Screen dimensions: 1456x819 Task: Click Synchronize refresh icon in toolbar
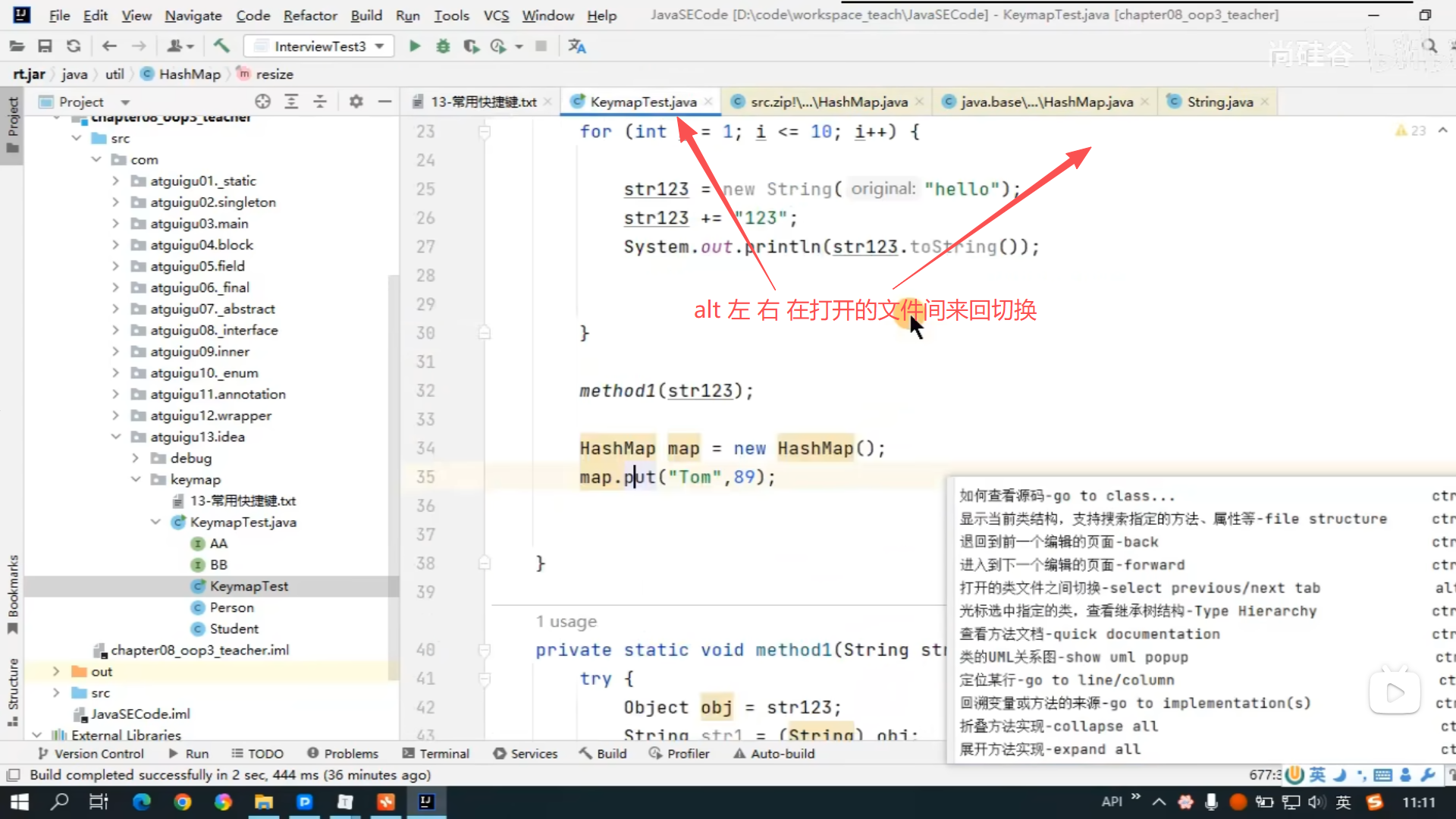coord(74,46)
